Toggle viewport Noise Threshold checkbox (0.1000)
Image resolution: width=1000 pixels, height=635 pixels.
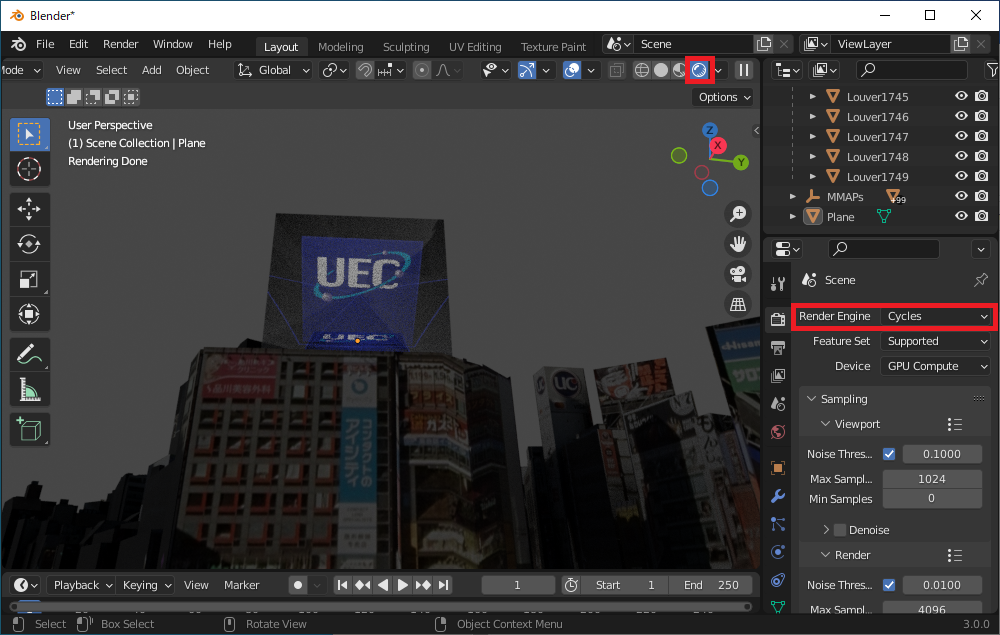(889, 454)
